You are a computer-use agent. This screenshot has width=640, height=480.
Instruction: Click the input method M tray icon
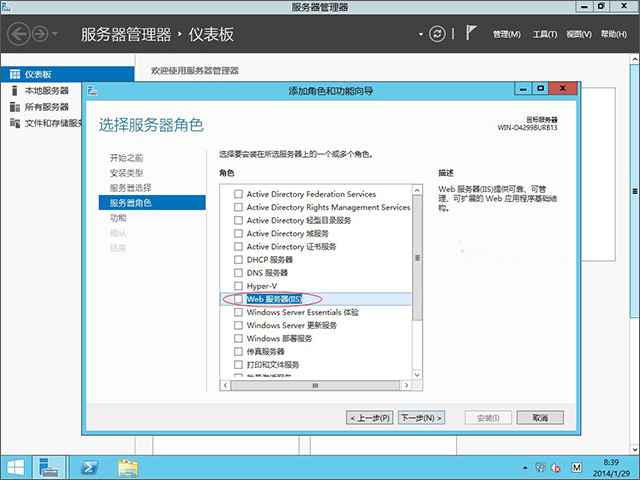point(576,468)
